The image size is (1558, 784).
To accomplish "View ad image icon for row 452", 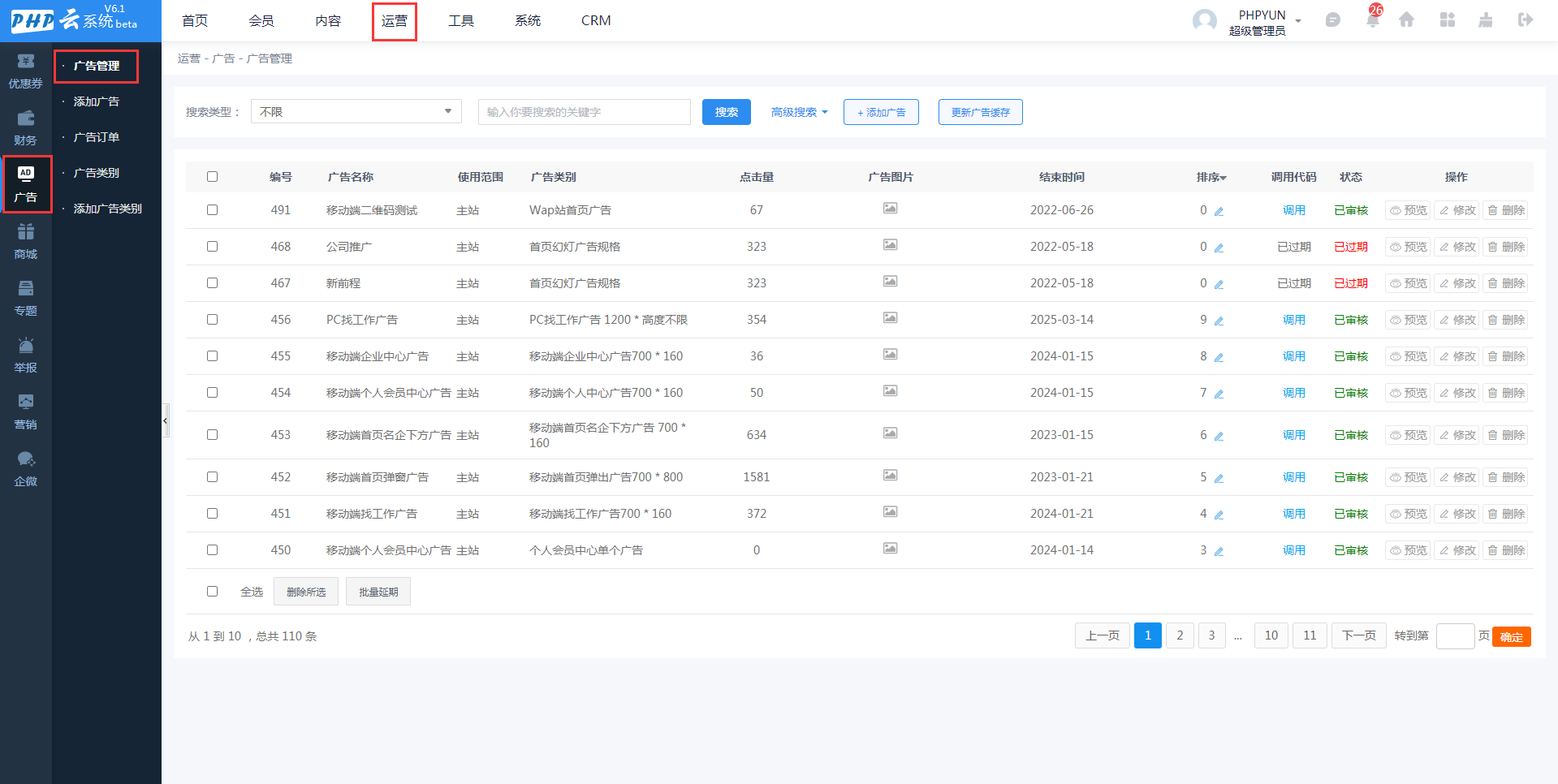I will pos(891,476).
